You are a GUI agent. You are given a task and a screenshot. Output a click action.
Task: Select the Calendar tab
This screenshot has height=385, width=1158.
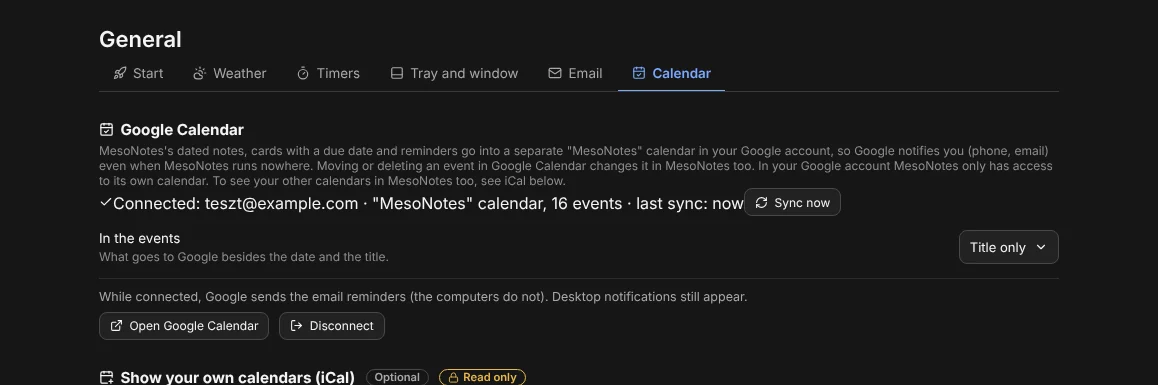tap(671, 73)
